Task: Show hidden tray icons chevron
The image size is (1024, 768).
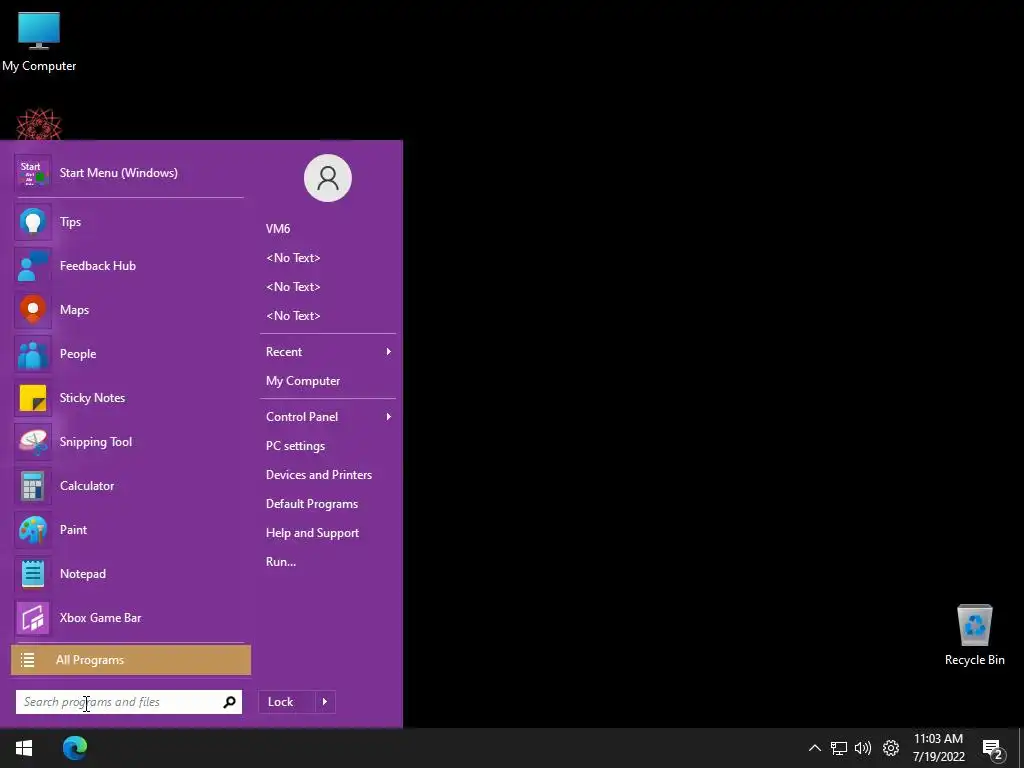Action: (814, 748)
